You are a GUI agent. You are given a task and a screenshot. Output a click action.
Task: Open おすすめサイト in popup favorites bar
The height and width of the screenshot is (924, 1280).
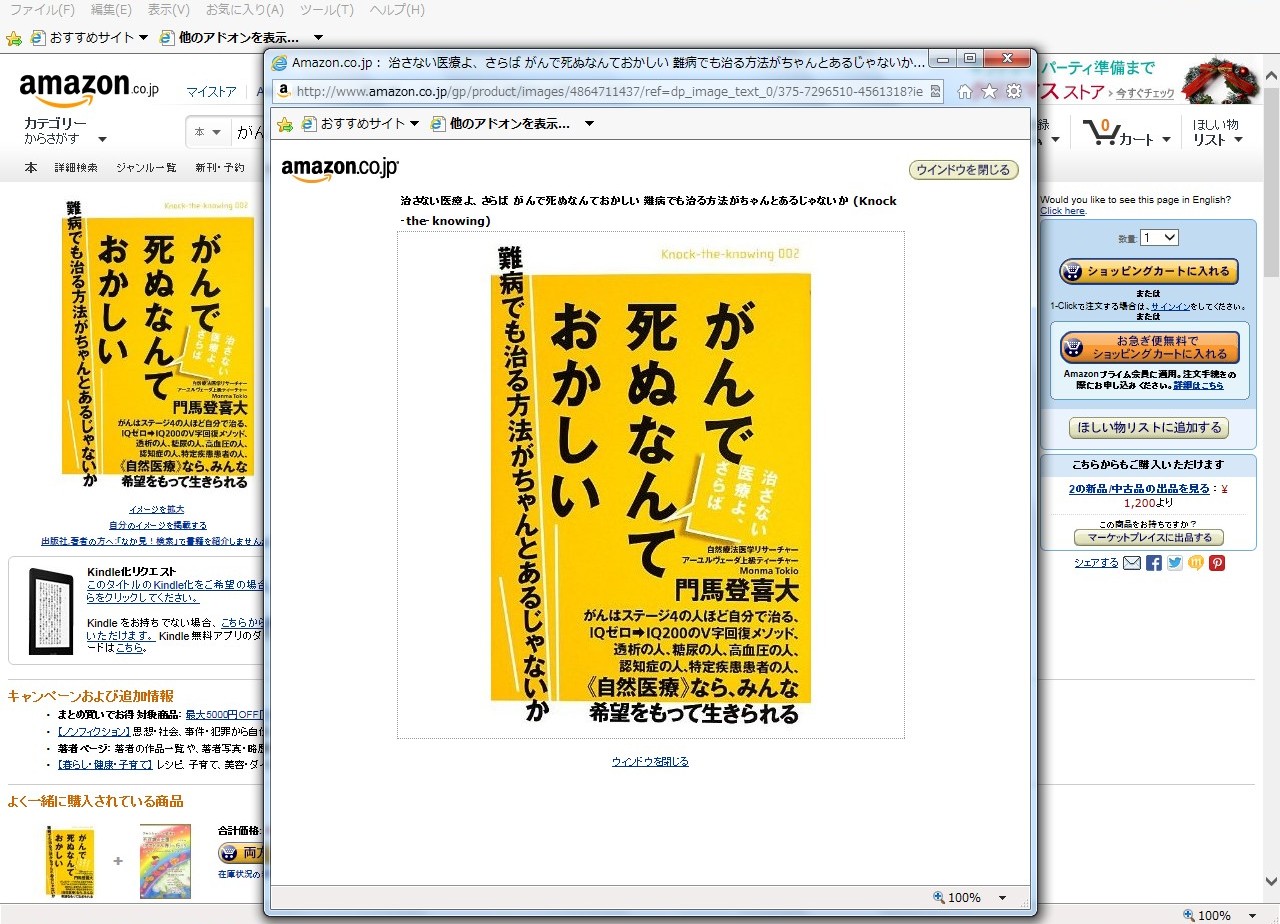(x=361, y=124)
